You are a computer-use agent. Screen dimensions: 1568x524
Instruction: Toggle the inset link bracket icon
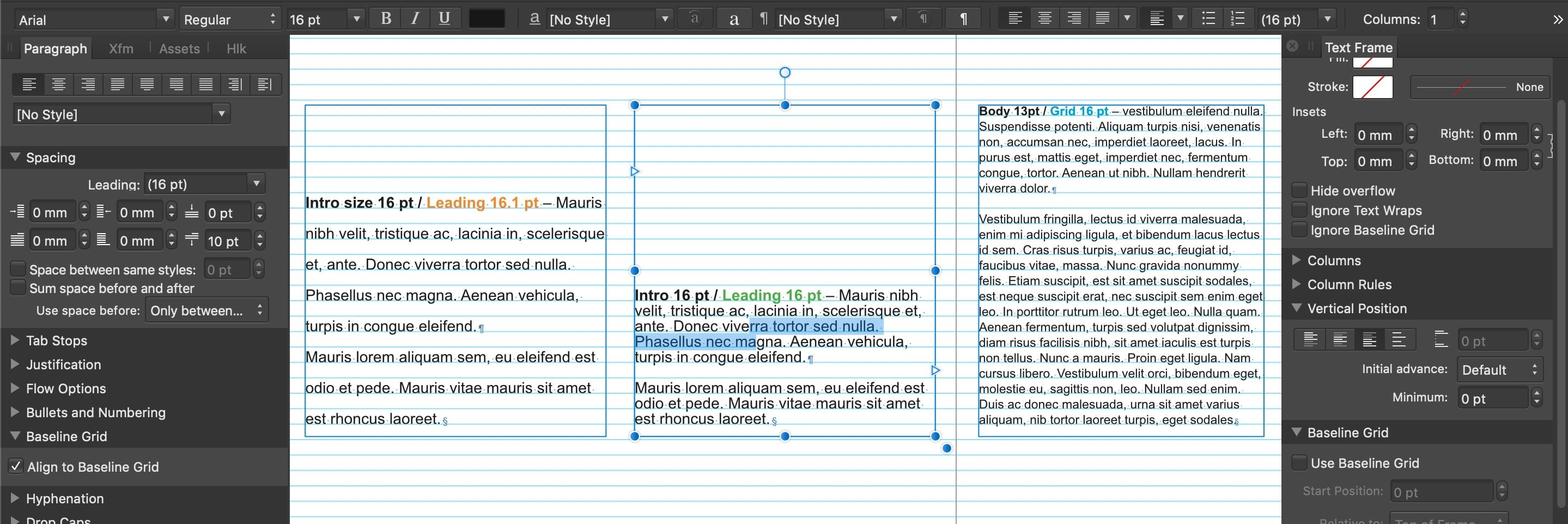point(1552,146)
